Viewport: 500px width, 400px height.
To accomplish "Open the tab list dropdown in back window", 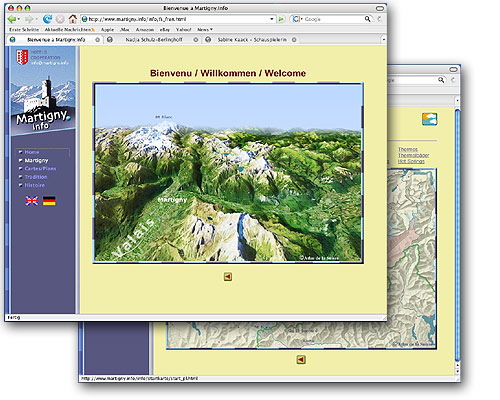I will (x=457, y=100).
